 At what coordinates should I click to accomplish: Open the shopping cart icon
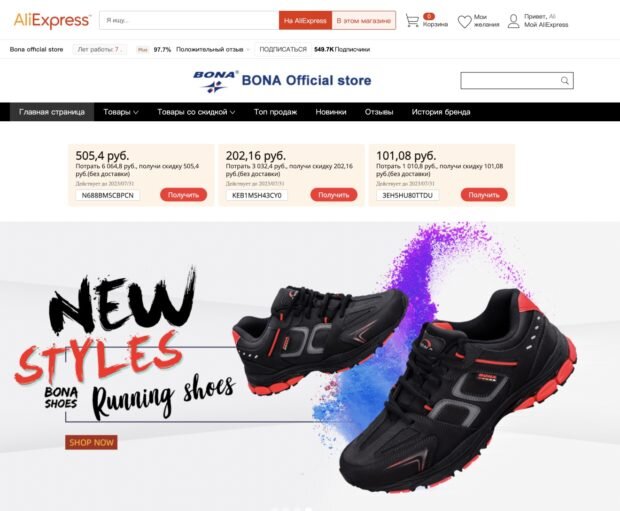coord(412,21)
